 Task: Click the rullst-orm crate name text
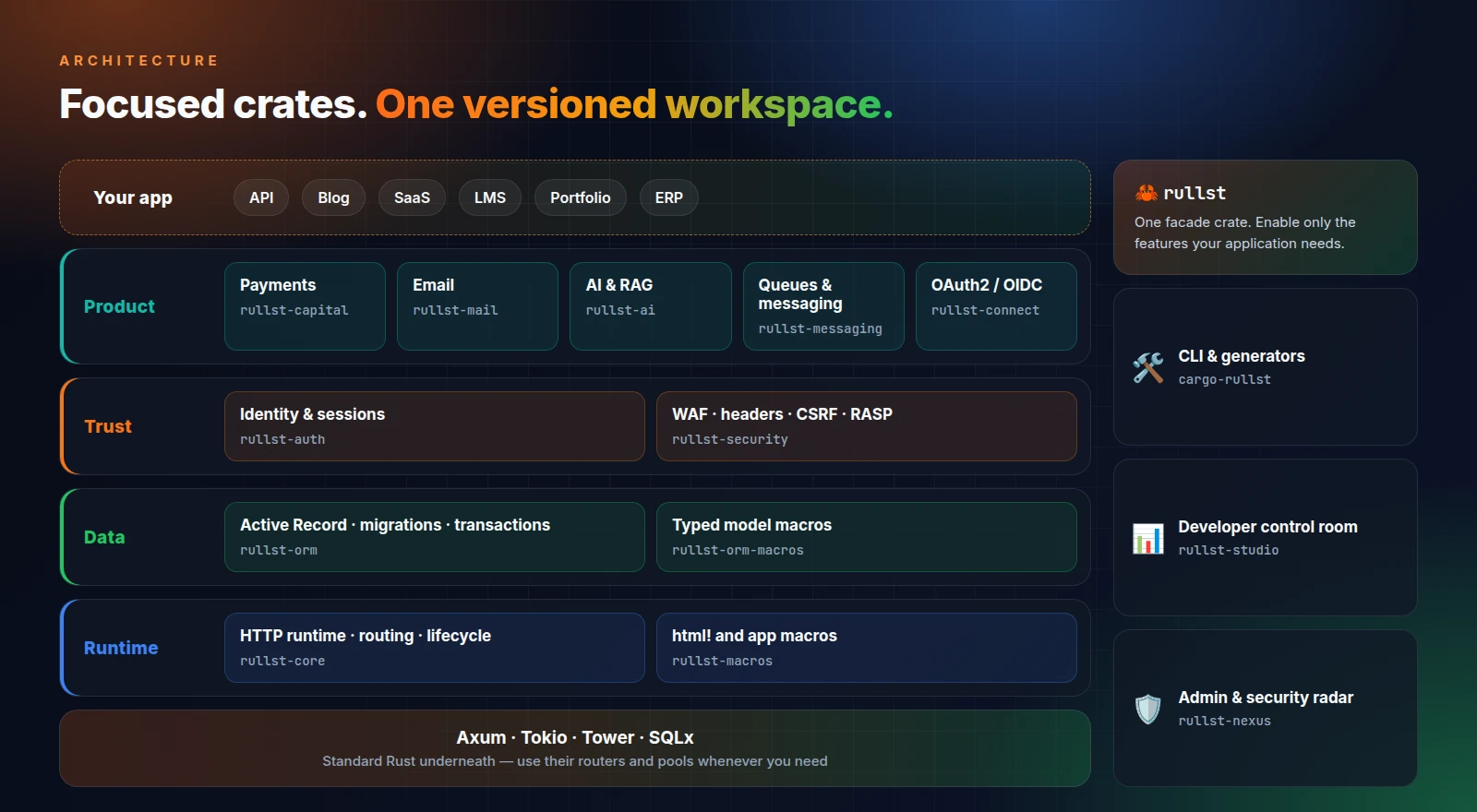pyautogui.click(x=279, y=550)
